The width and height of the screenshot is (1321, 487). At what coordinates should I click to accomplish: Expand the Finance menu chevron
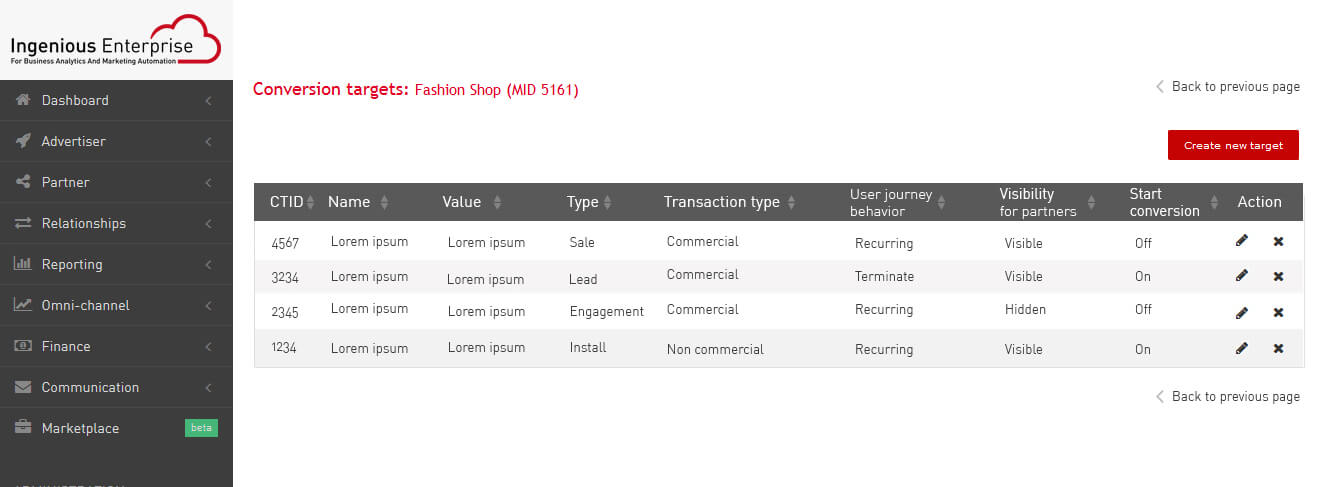(x=208, y=346)
